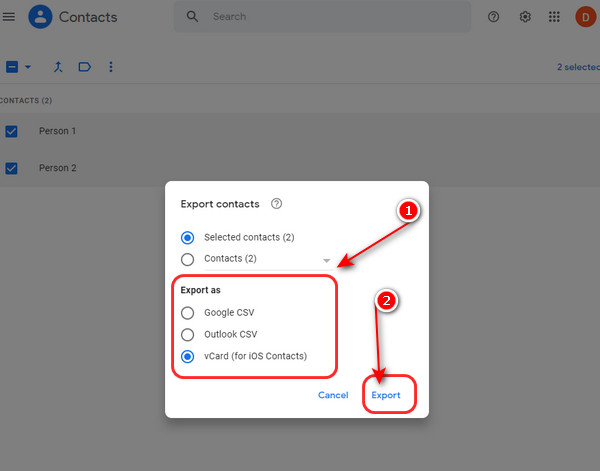Click the Export button
The width and height of the screenshot is (600, 471).
click(386, 395)
